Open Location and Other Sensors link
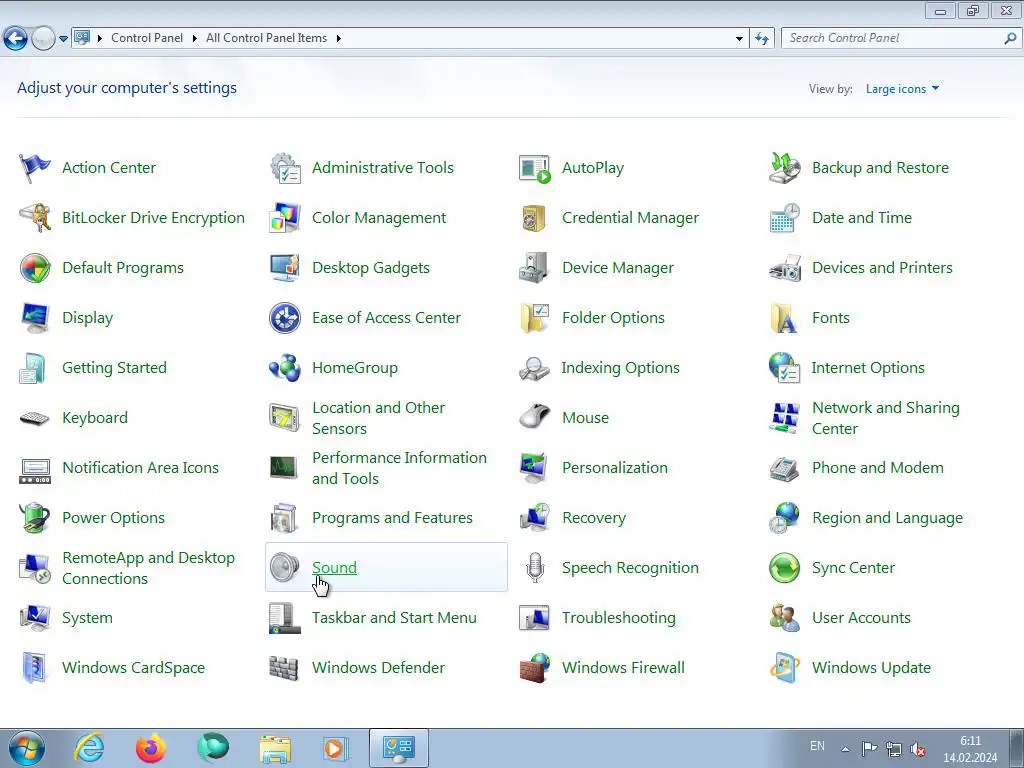 378,418
